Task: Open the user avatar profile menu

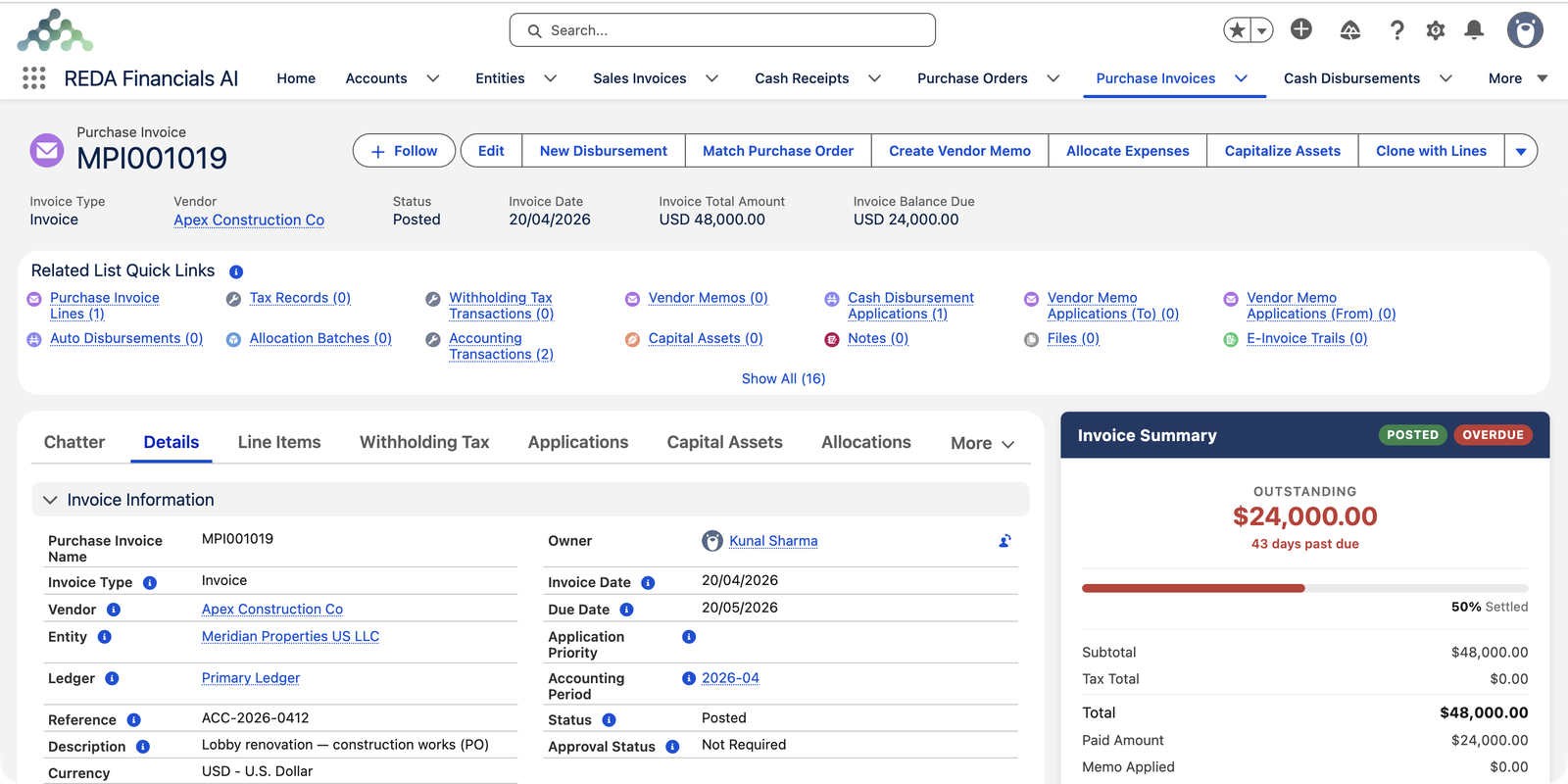Action: [x=1525, y=30]
